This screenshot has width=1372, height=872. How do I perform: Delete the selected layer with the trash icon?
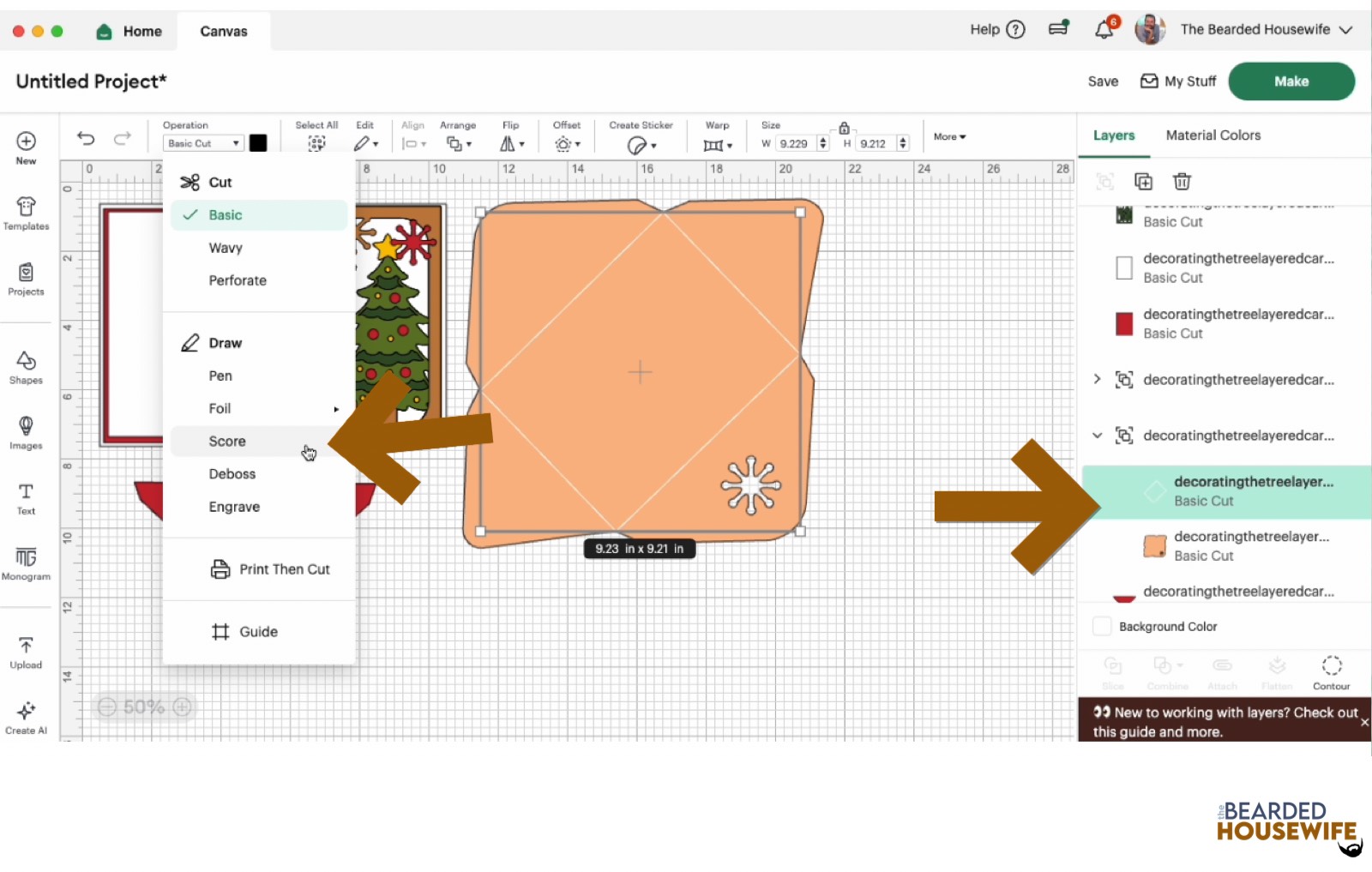click(x=1182, y=182)
